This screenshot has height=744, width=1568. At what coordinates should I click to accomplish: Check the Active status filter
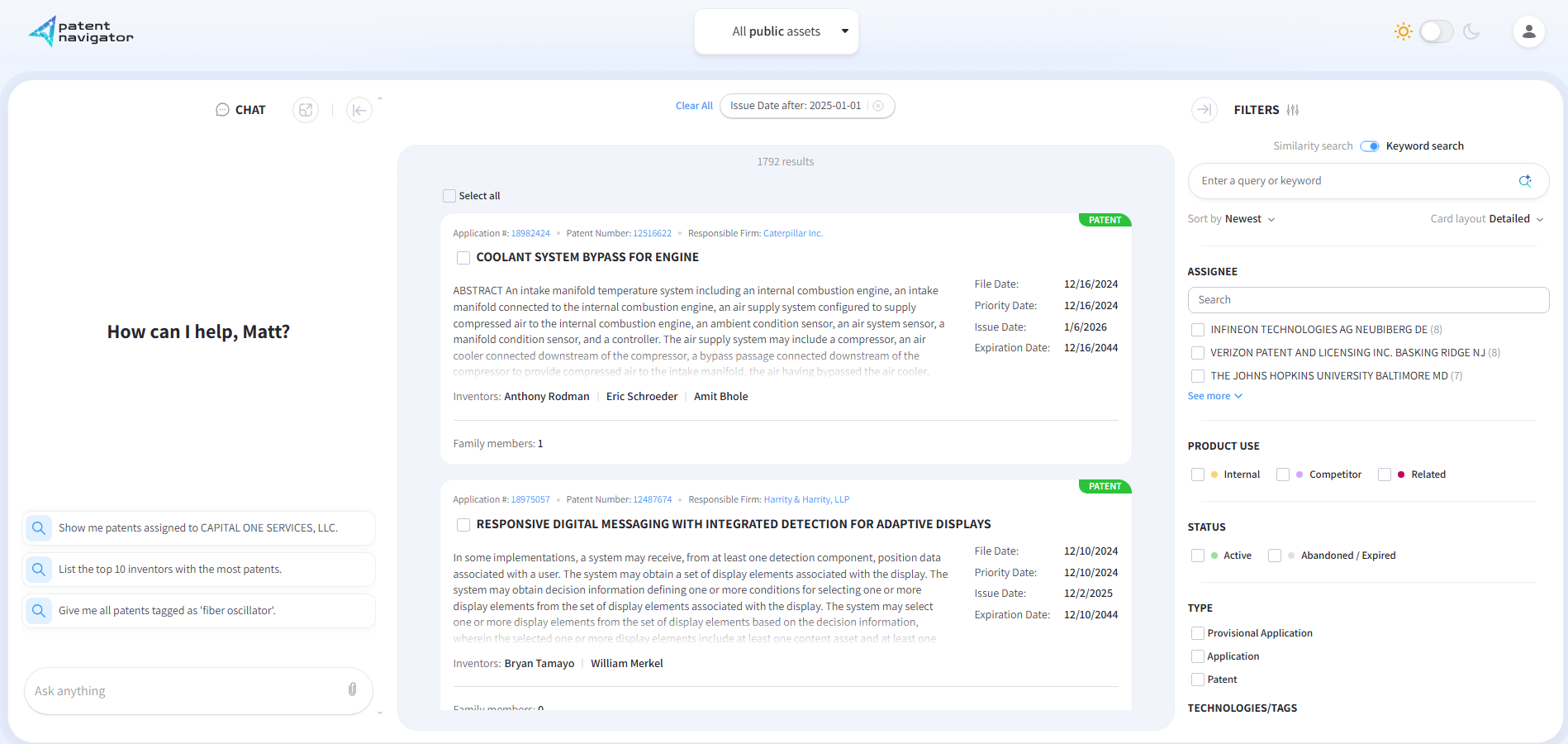point(1198,555)
